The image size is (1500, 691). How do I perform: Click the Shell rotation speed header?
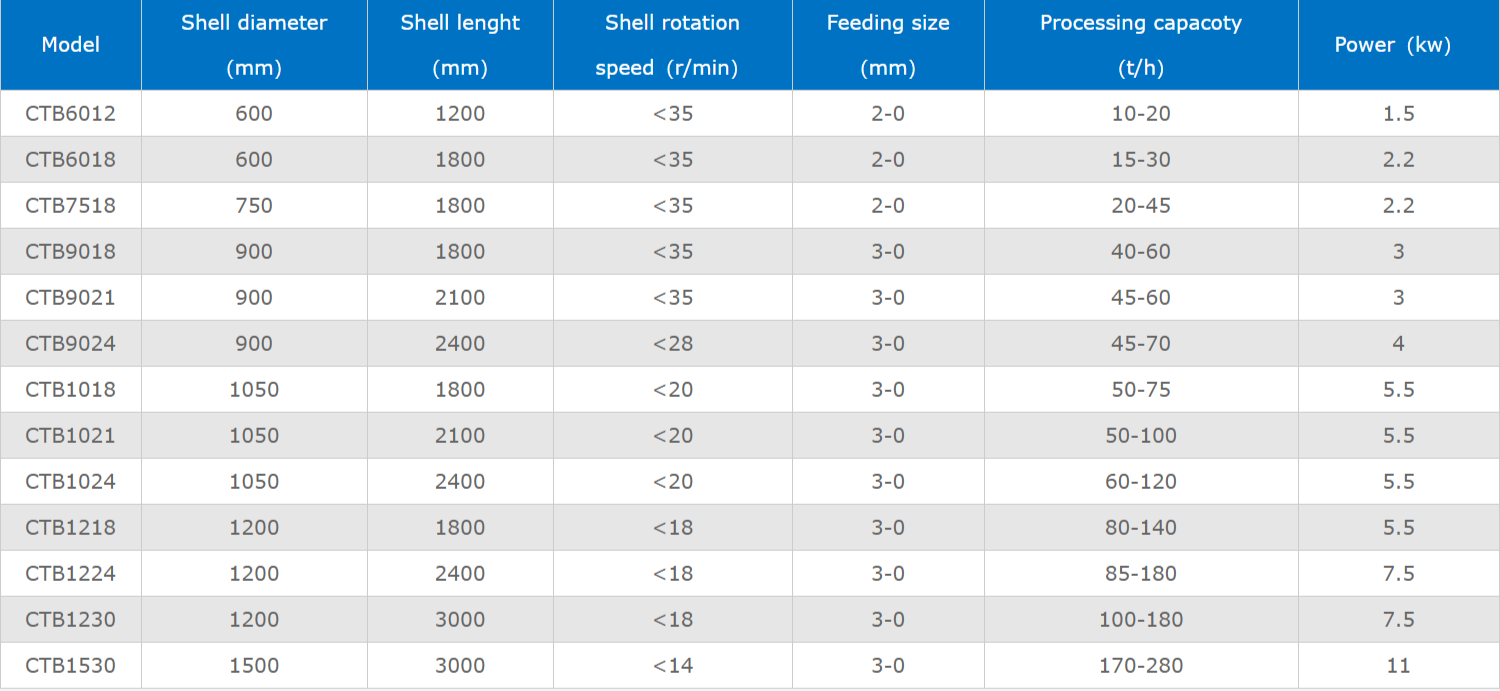[x=672, y=45]
